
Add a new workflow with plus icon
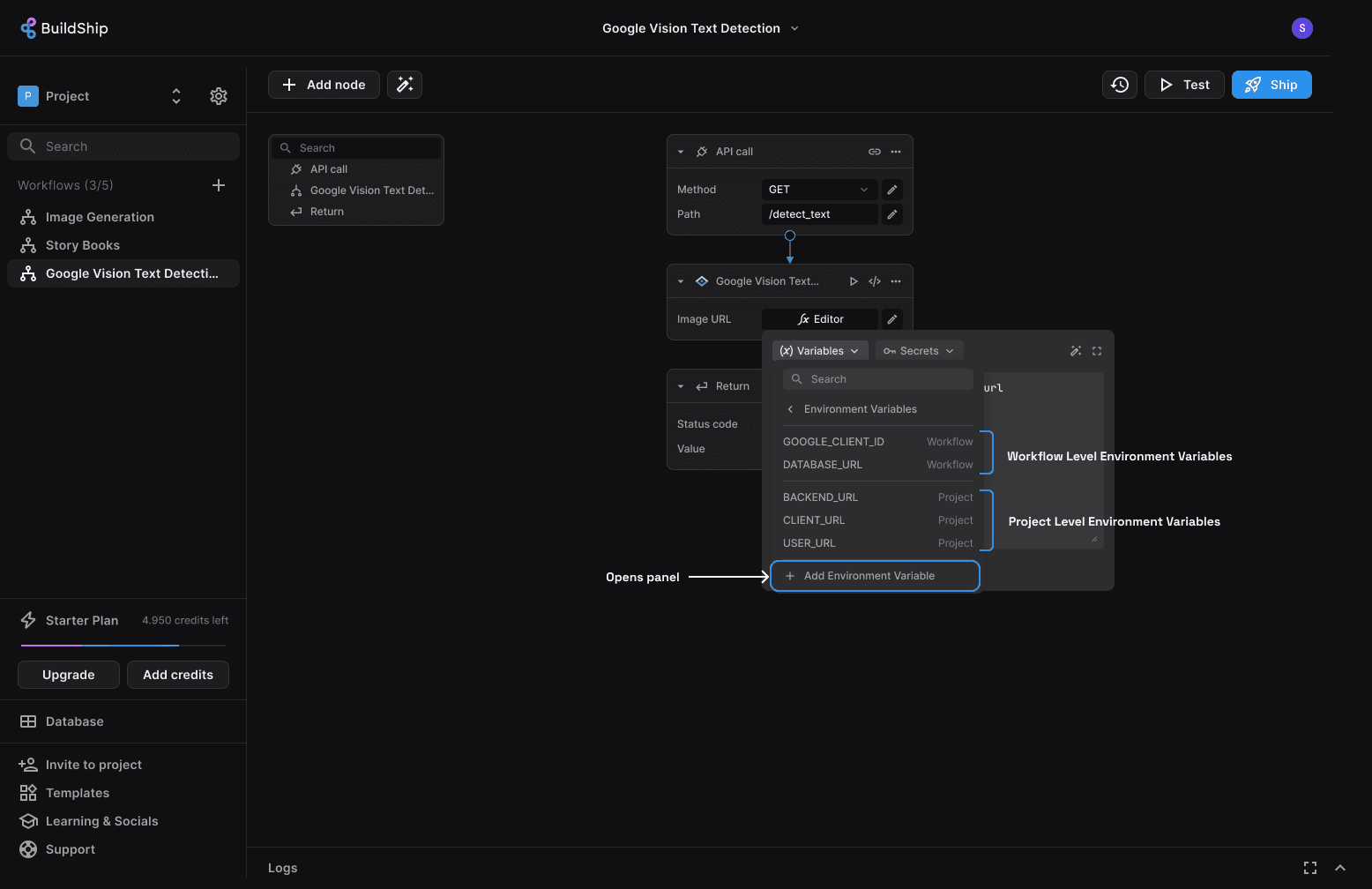[x=219, y=185]
